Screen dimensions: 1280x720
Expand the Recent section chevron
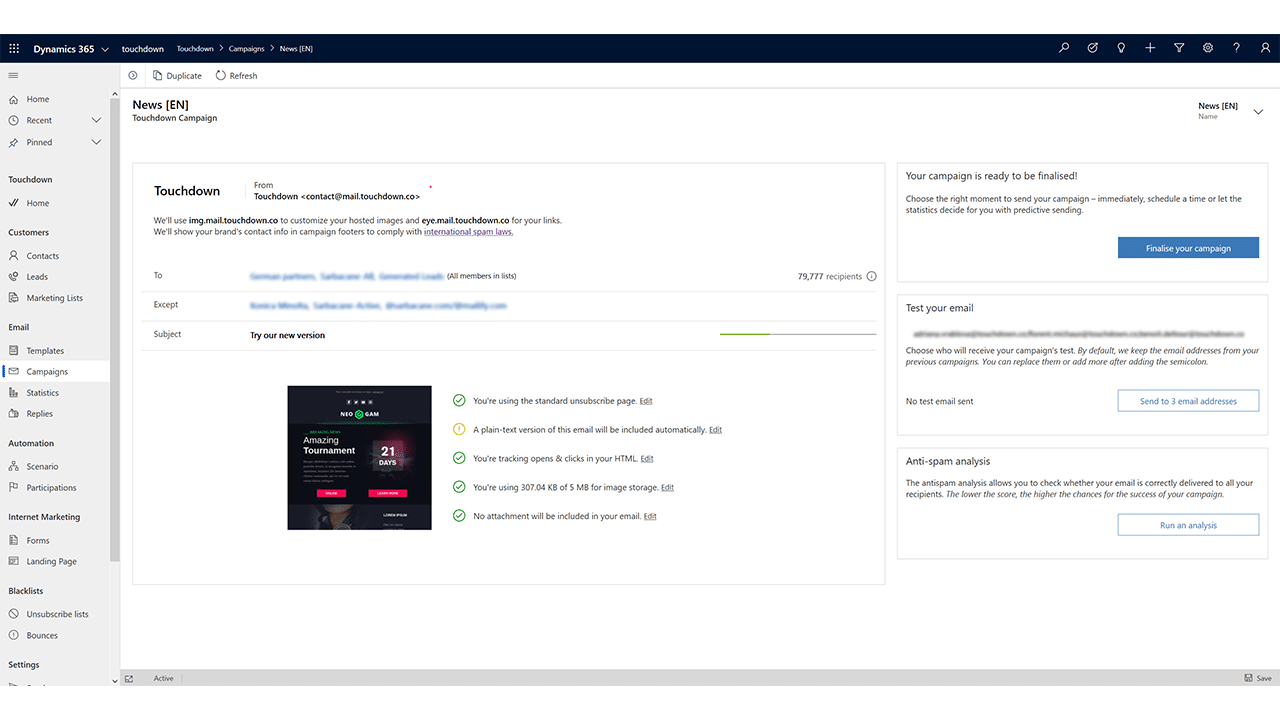(97, 120)
